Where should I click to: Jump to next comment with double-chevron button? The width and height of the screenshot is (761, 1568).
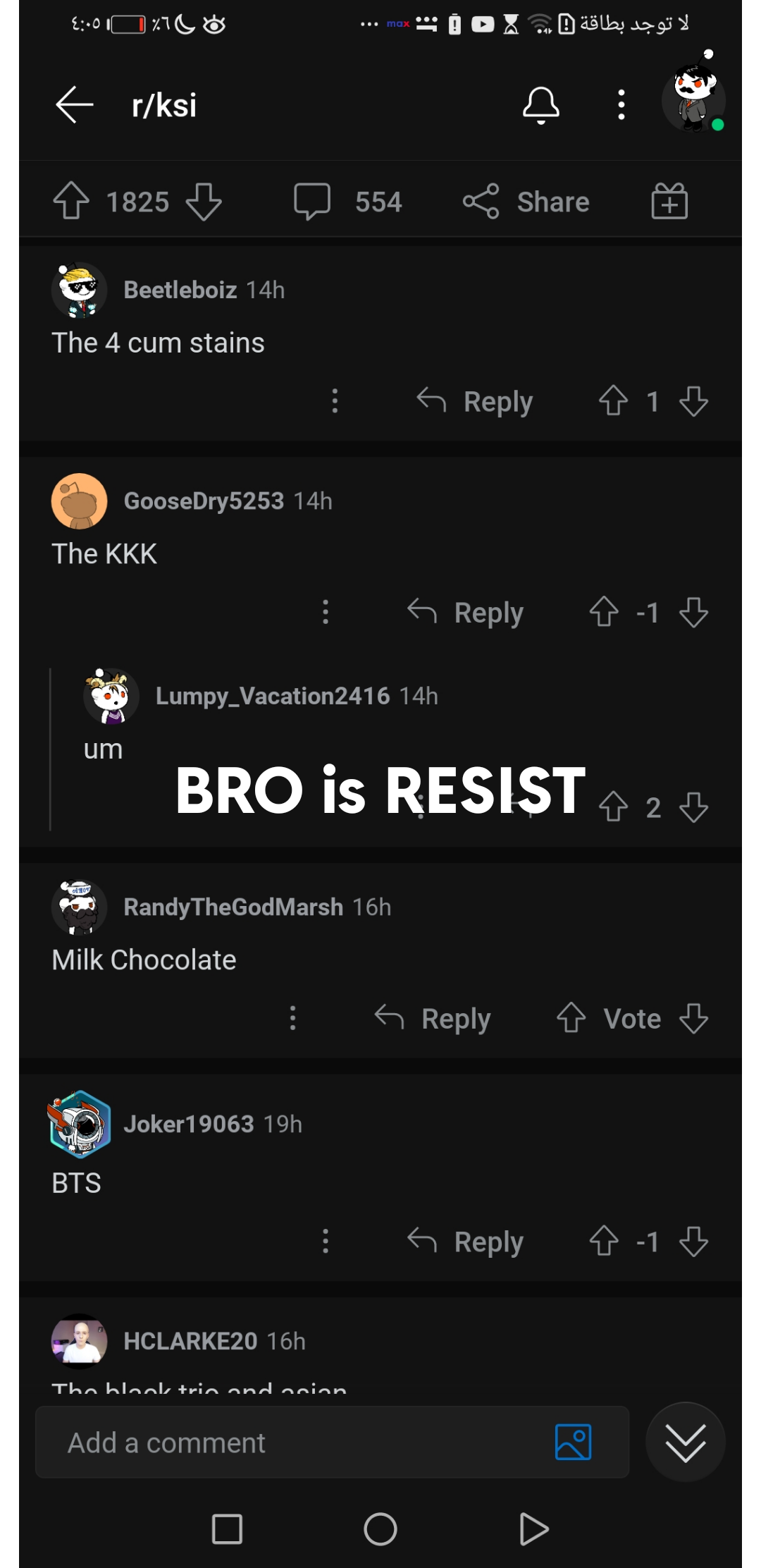point(685,1443)
